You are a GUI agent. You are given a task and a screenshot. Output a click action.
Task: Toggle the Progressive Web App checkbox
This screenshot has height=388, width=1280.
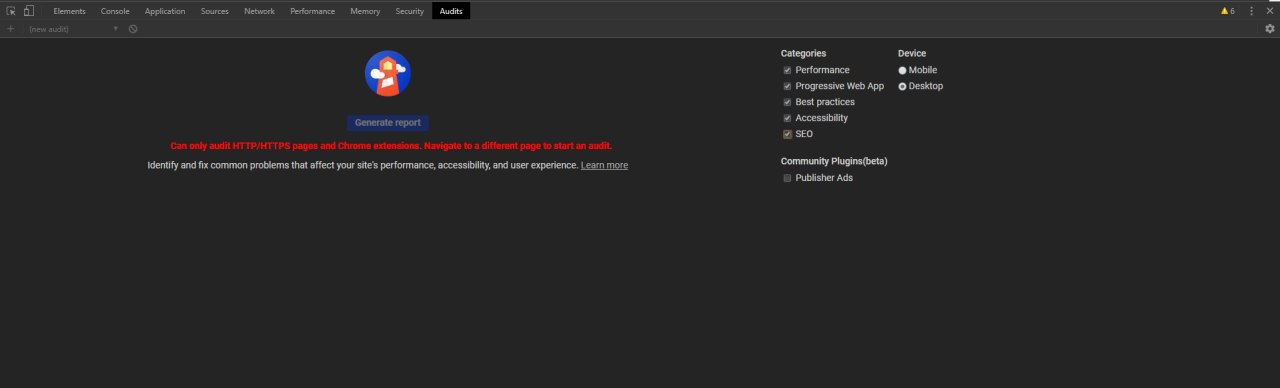click(787, 86)
